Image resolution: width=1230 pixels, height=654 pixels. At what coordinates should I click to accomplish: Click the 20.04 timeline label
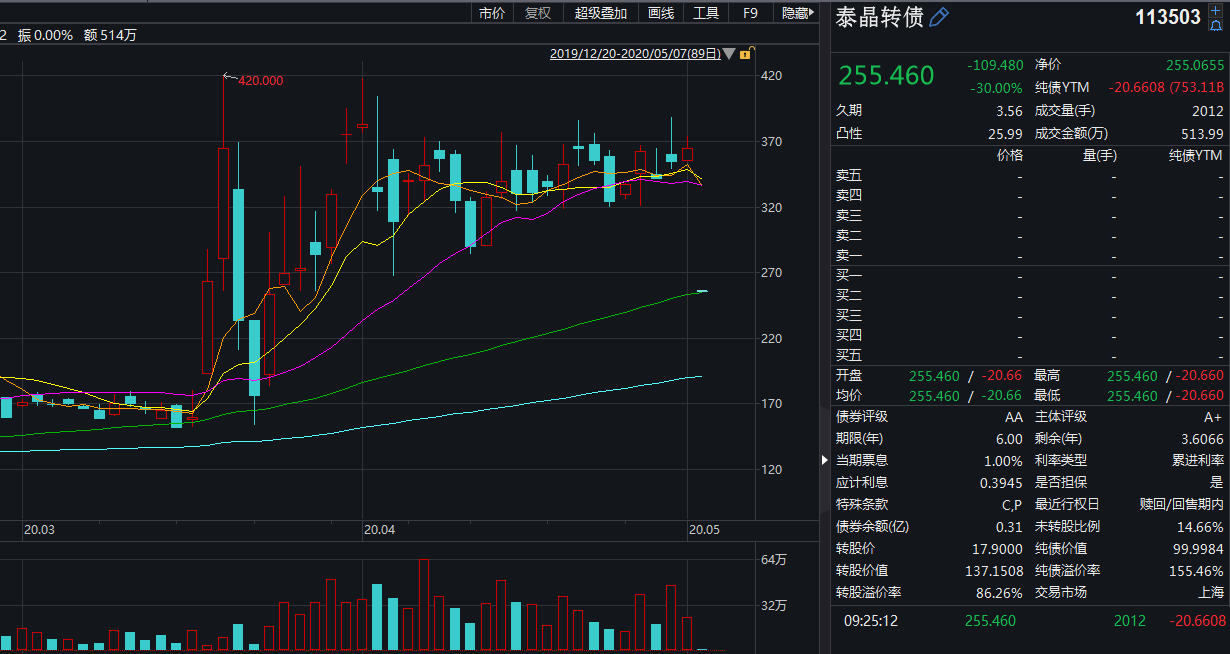coord(380,529)
